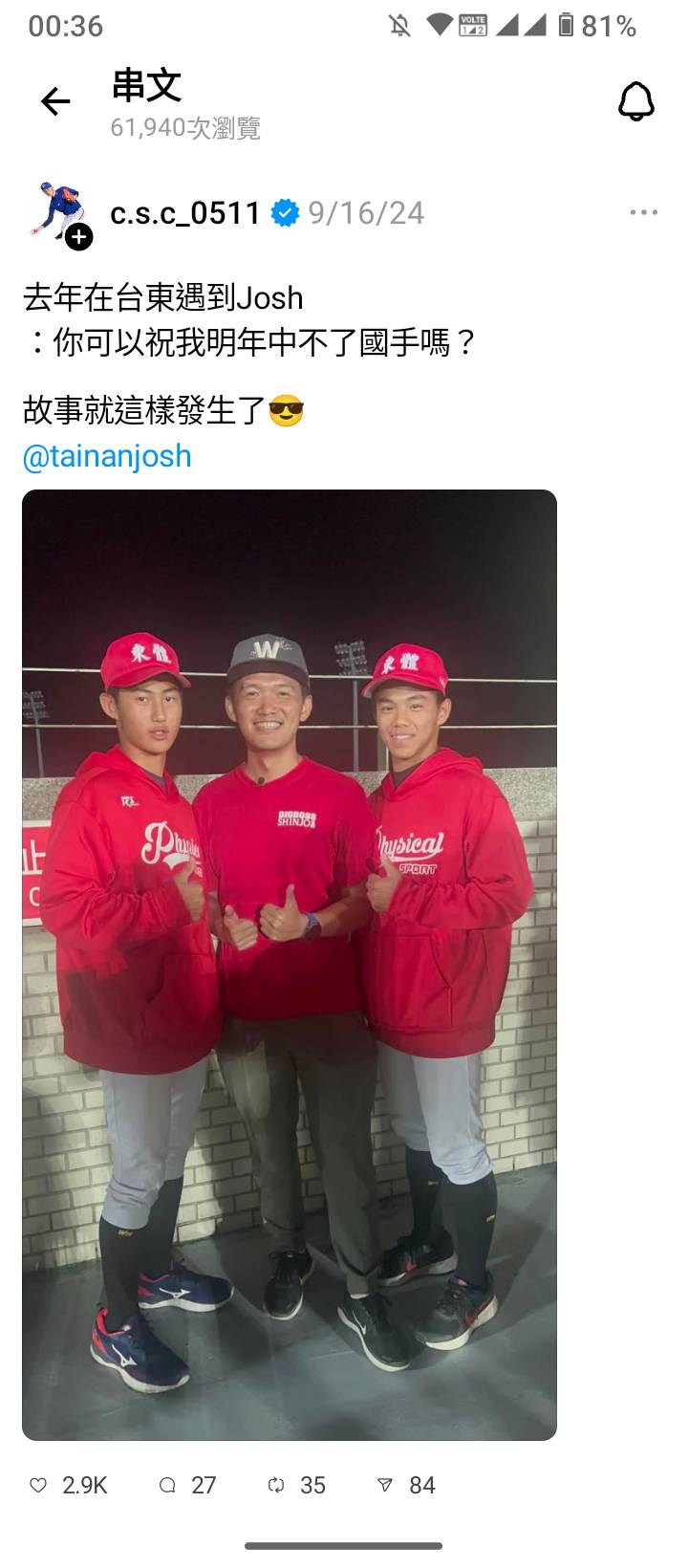Tap the notification bell icon

pos(635,101)
